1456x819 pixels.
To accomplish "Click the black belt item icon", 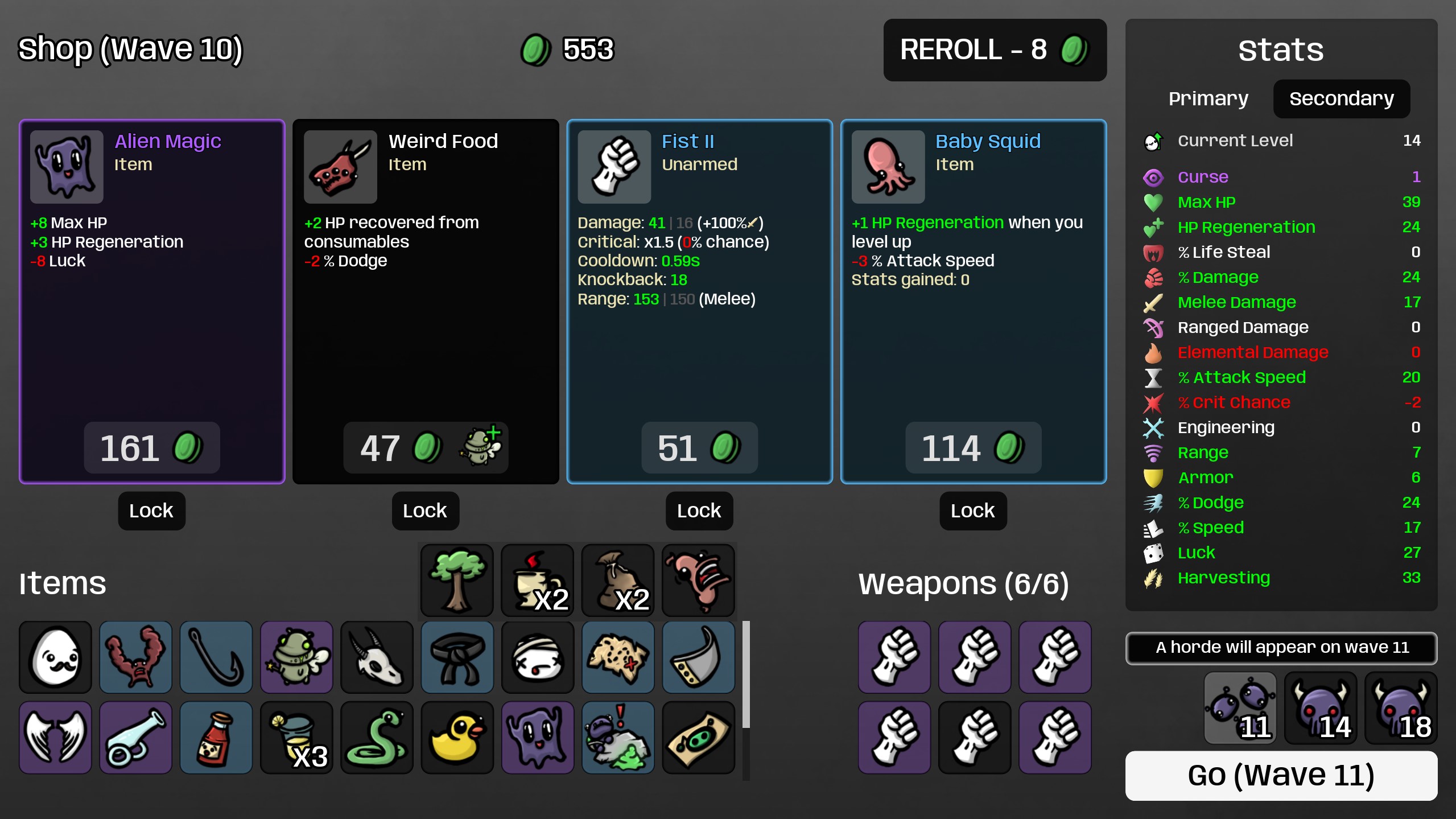I will coord(457,657).
